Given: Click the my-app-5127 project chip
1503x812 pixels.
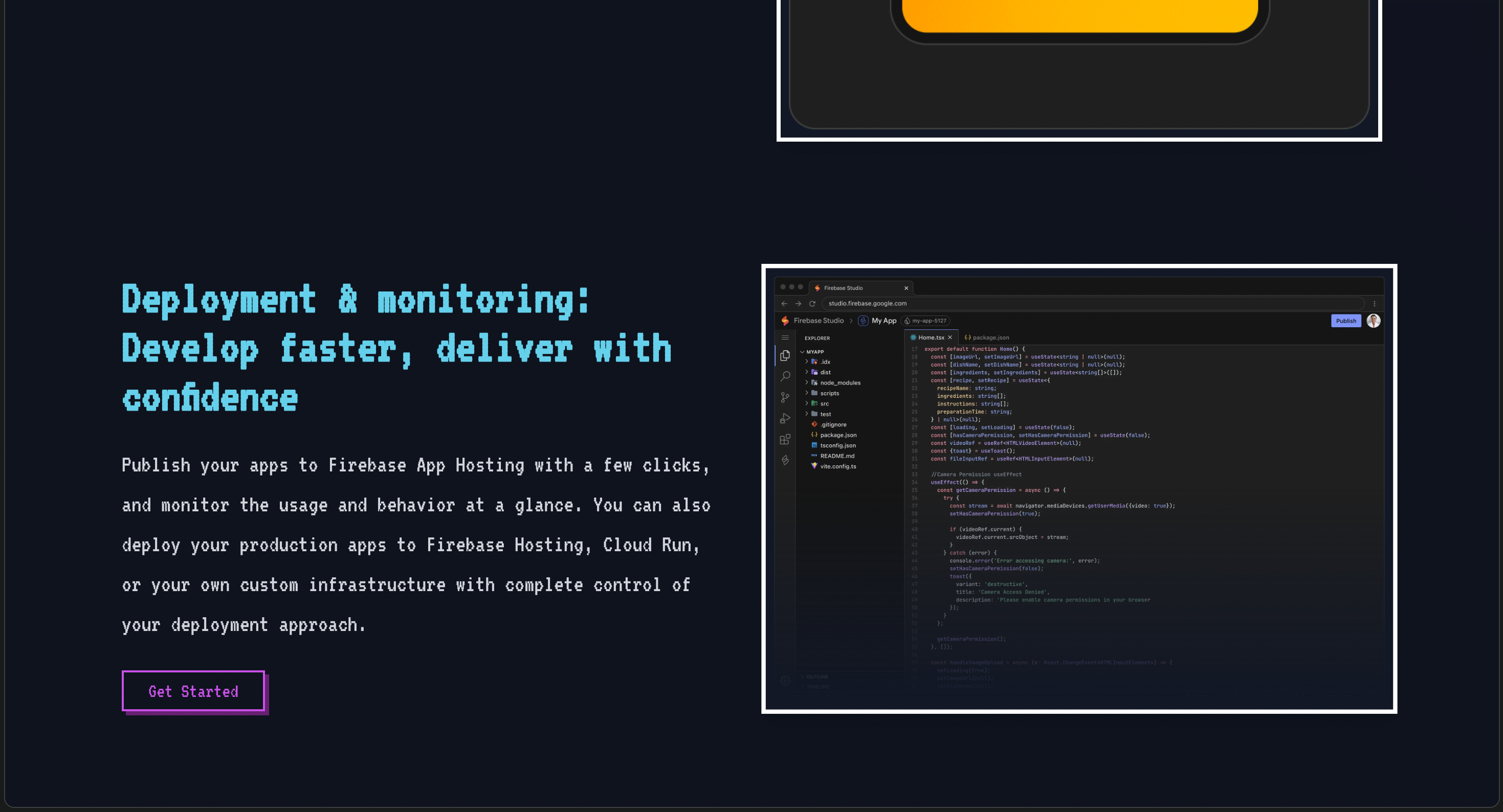Looking at the screenshot, I should tap(925, 321).
